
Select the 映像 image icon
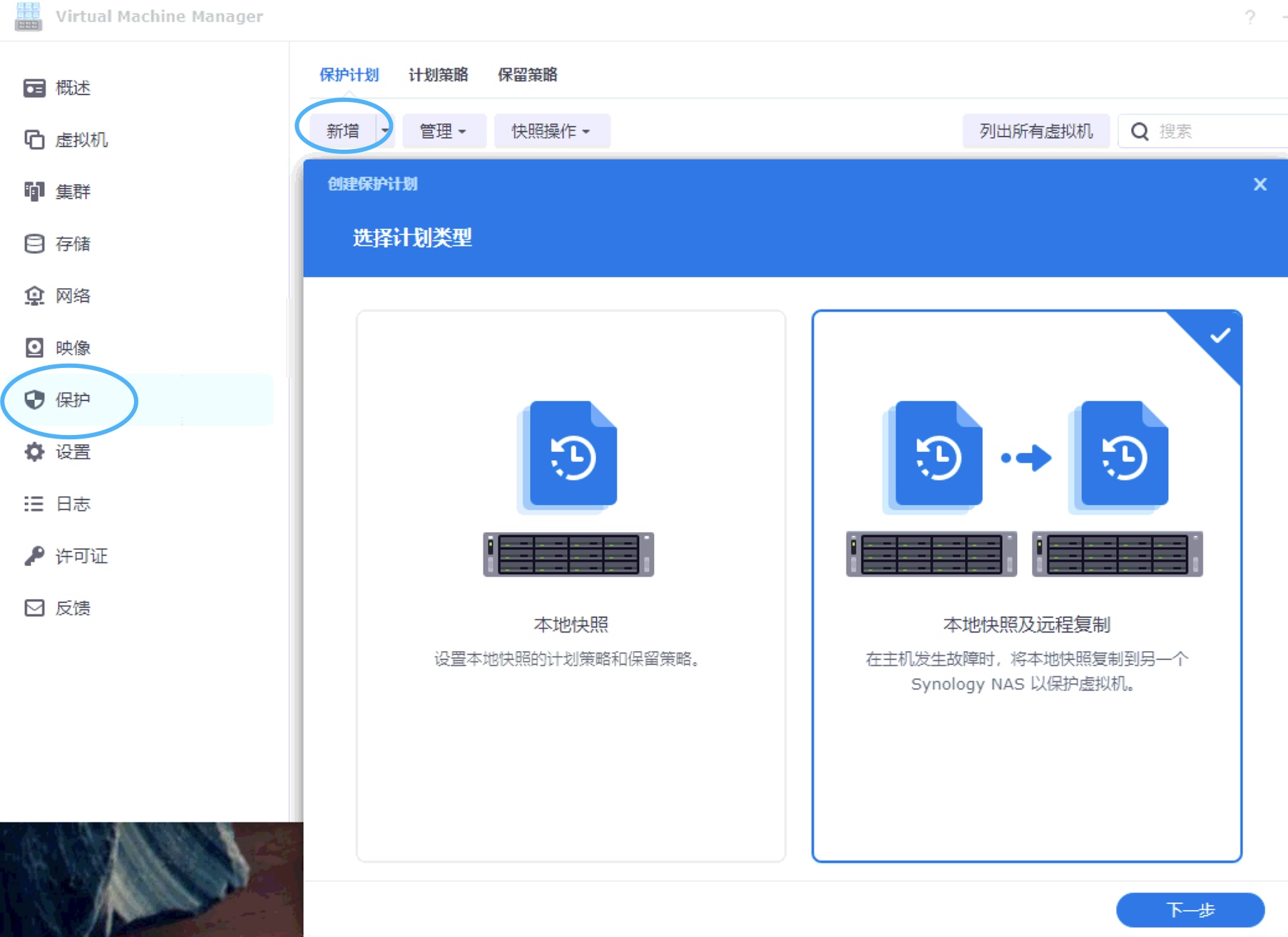tap(34, 348)
